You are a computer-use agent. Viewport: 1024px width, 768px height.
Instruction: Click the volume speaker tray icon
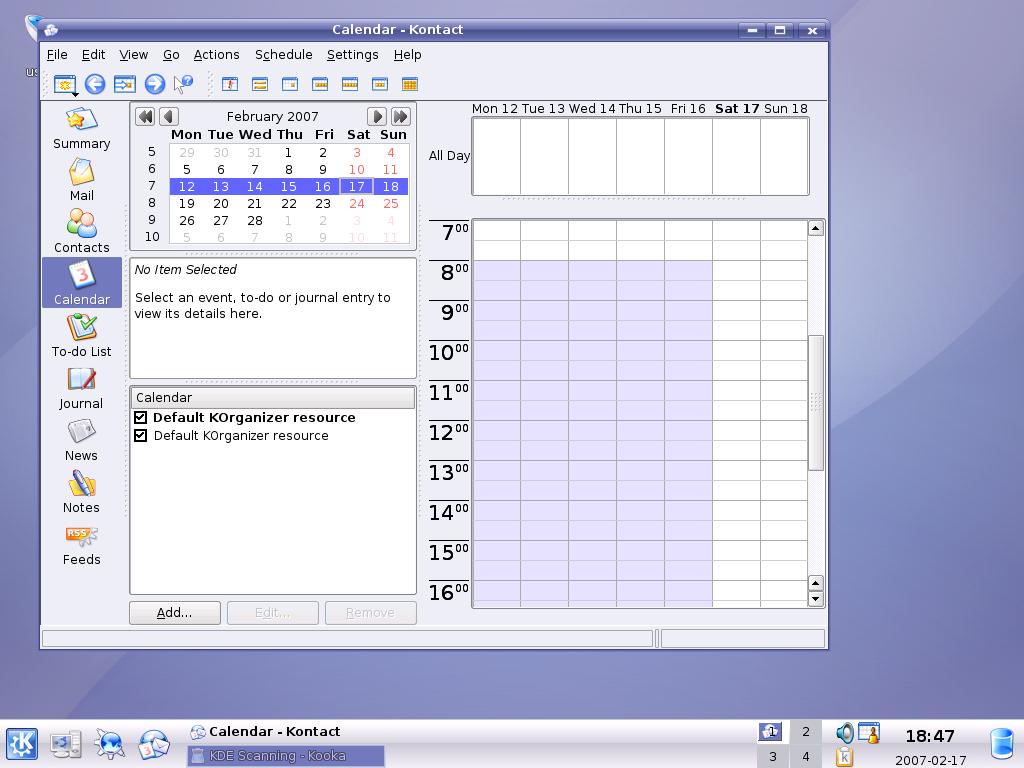click(844, 733)
